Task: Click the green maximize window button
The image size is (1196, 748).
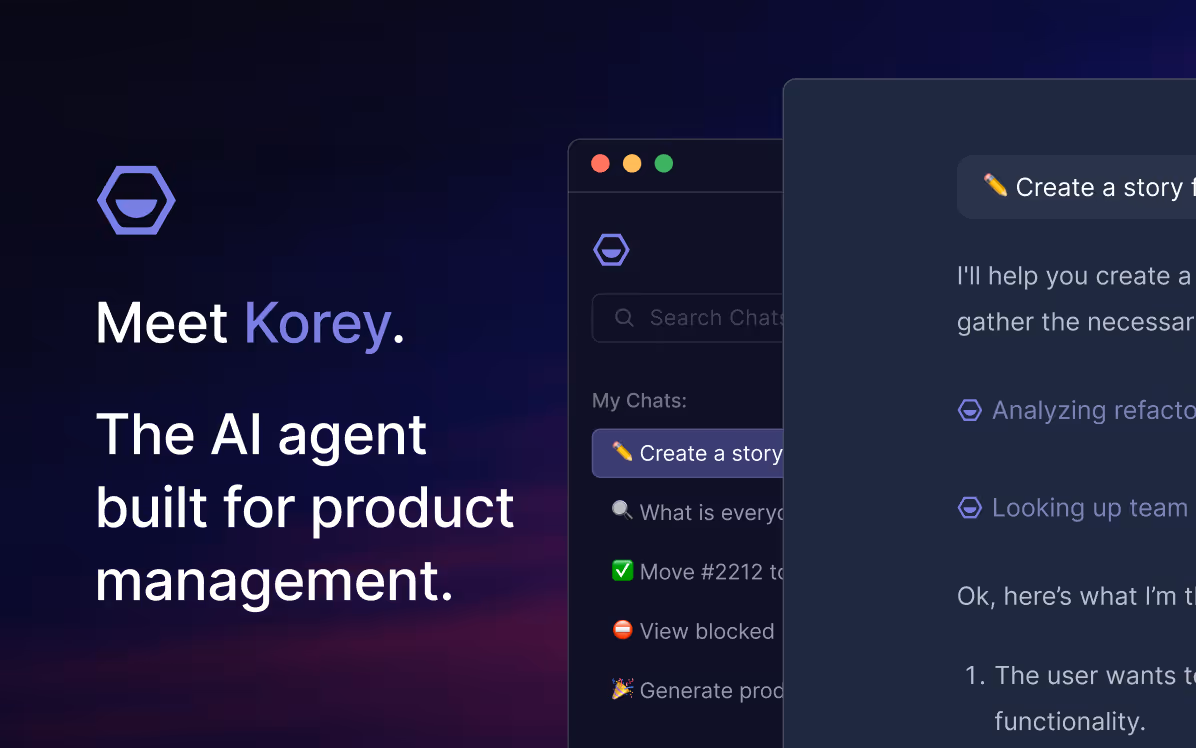Action: pyautogui.click(x=664, y=163)
